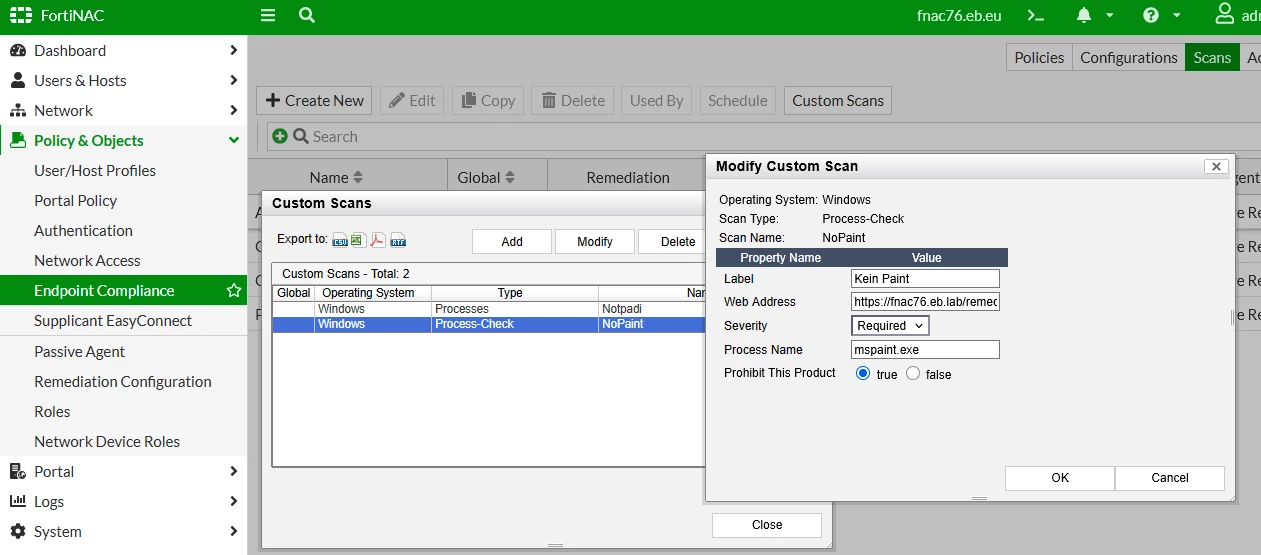The width and height of the screenshot is (1261, 555).
Task: Click the Used By button
Action: pos(657,100)
